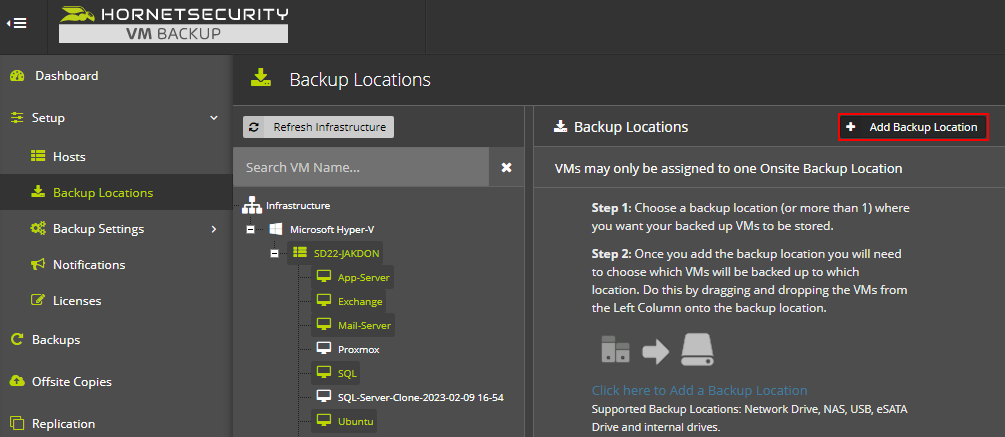Click the monitor icon beside Ubuntu
Screen dimensions: 1005x437
pyautogui.click(x=324, y=421)
